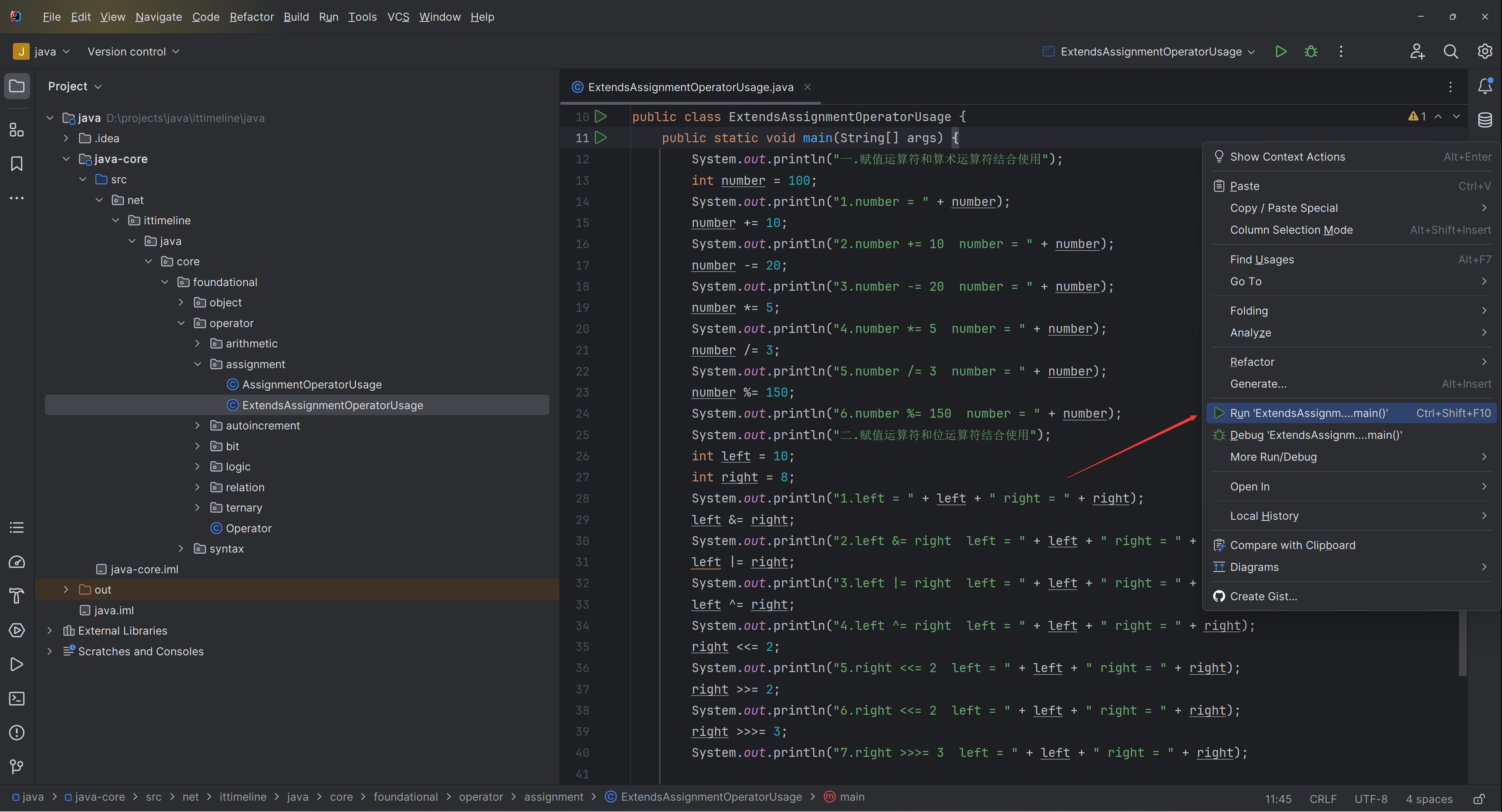Expand the out folder
Screen dimensions: 1502x812
pyautogui.click(x=66, y=589)
